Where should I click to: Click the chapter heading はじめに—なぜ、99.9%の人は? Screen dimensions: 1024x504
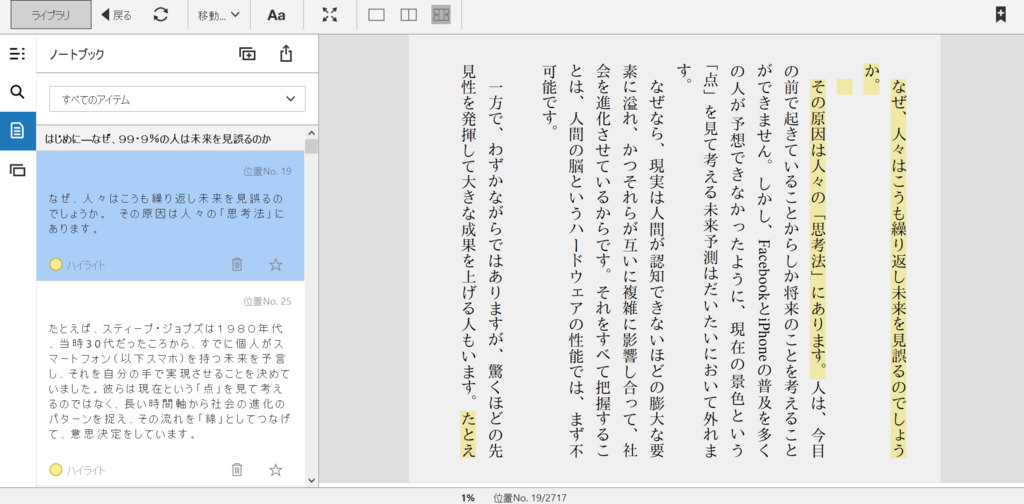159,138
